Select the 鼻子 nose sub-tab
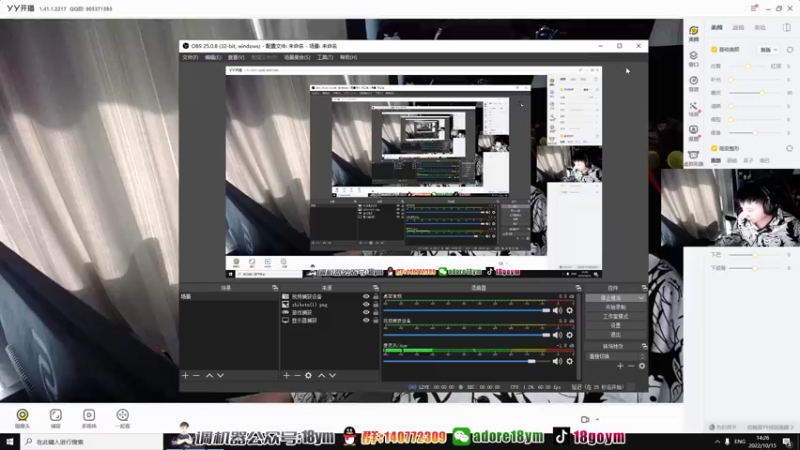Image resolution: width=800 pixels, height=450 pixels. pyautogui.click(x=748, y=160)
